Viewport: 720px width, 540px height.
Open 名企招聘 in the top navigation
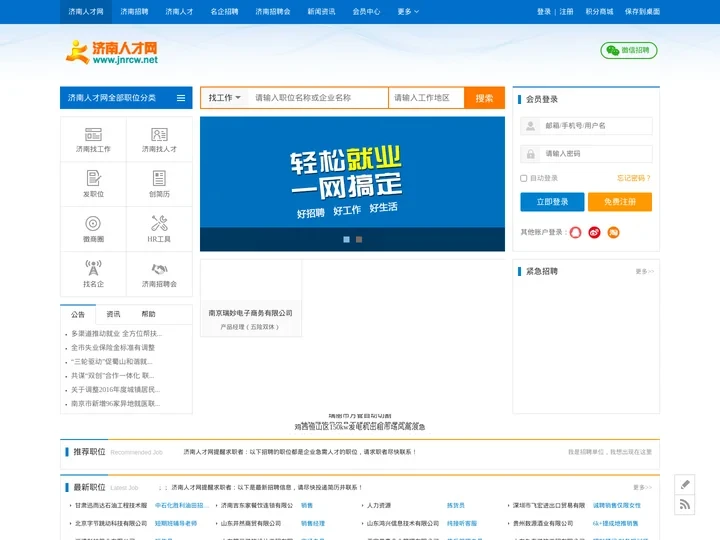click(x=224, y=11)
